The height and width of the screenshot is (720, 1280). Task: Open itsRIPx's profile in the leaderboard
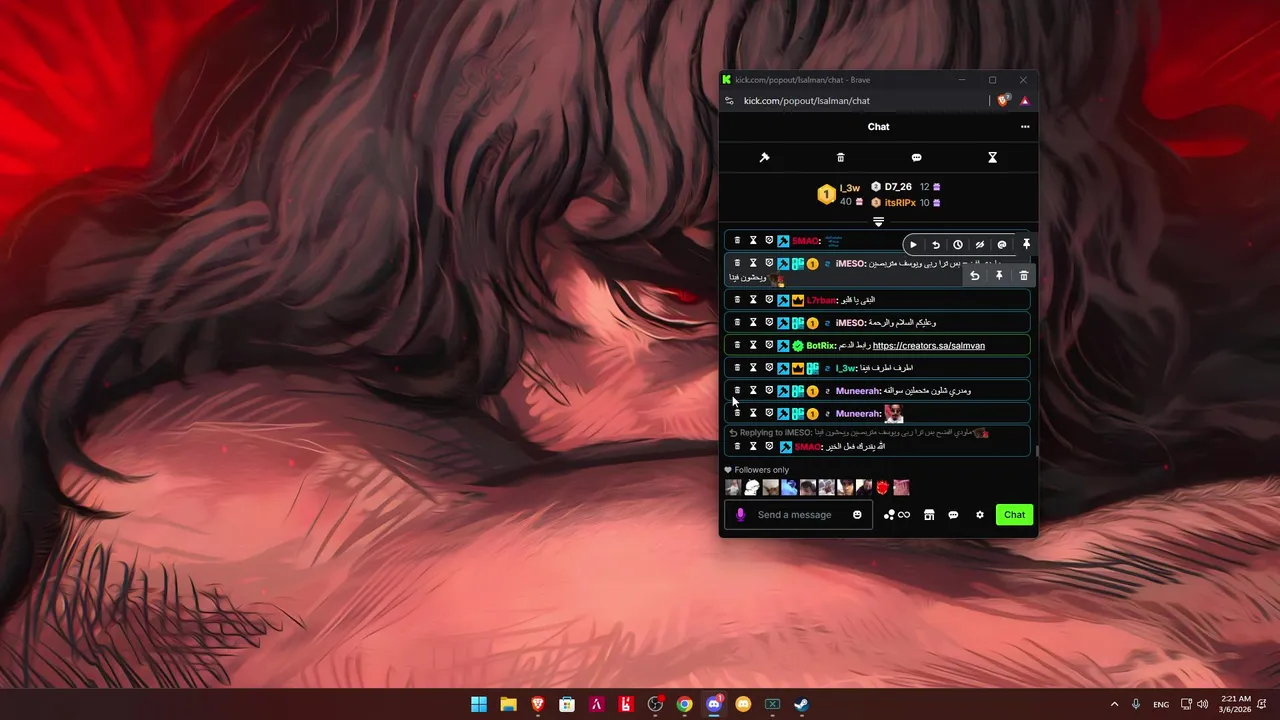pyautogui.click(x=900, y=203)
